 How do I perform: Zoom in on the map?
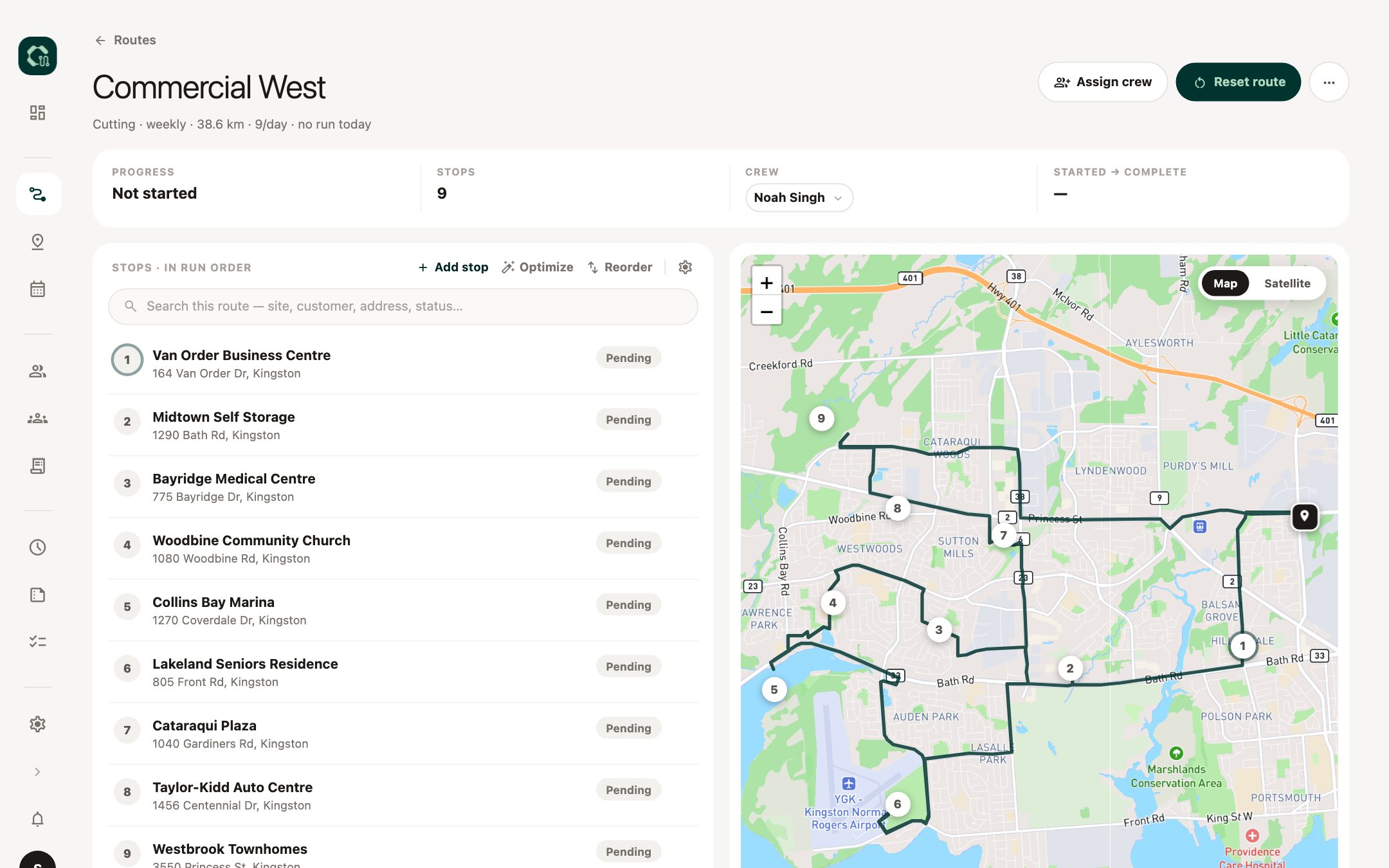pos(767,282)
